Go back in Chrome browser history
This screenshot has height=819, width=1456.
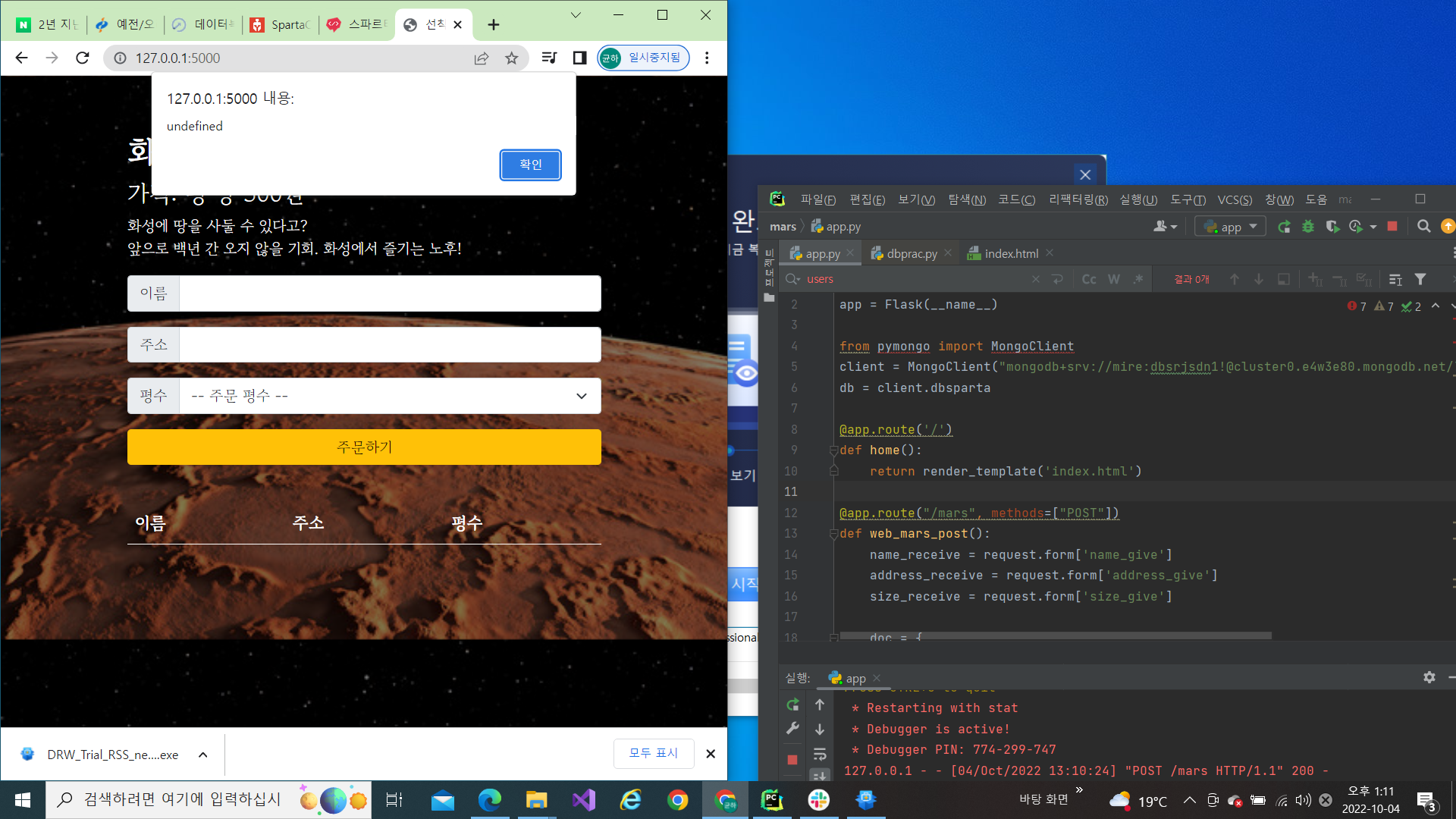(x=21, y=58)
